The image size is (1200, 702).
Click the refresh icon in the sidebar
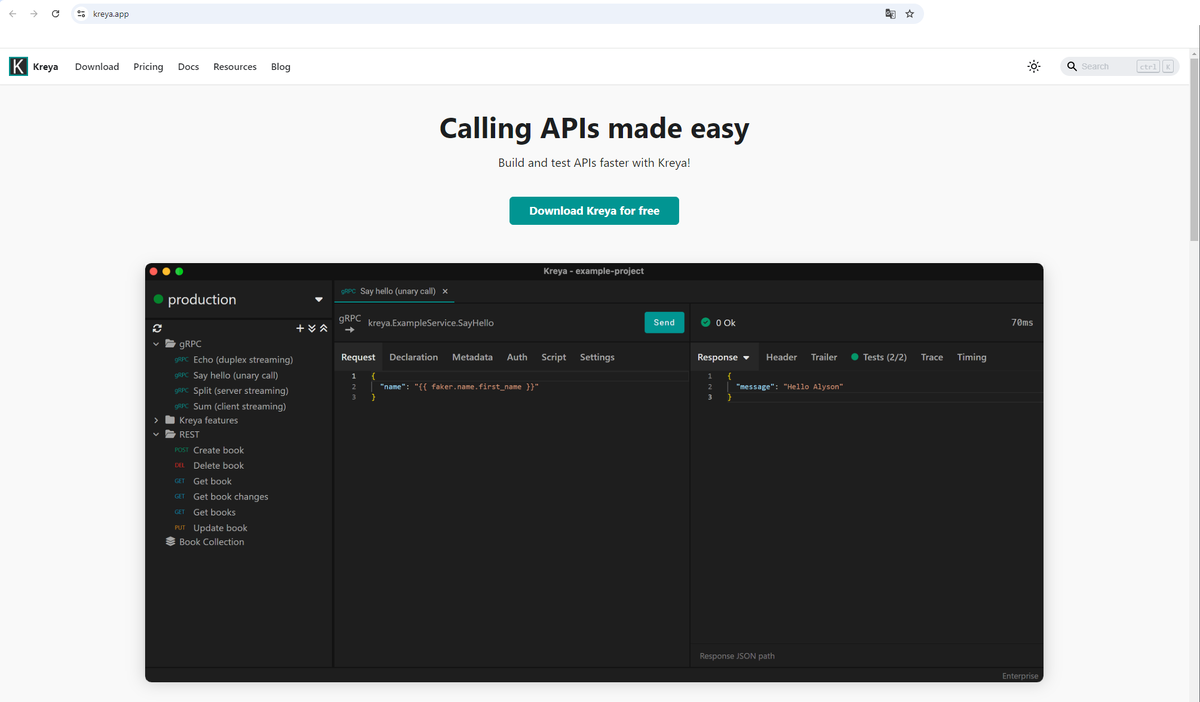pos(157,328)
